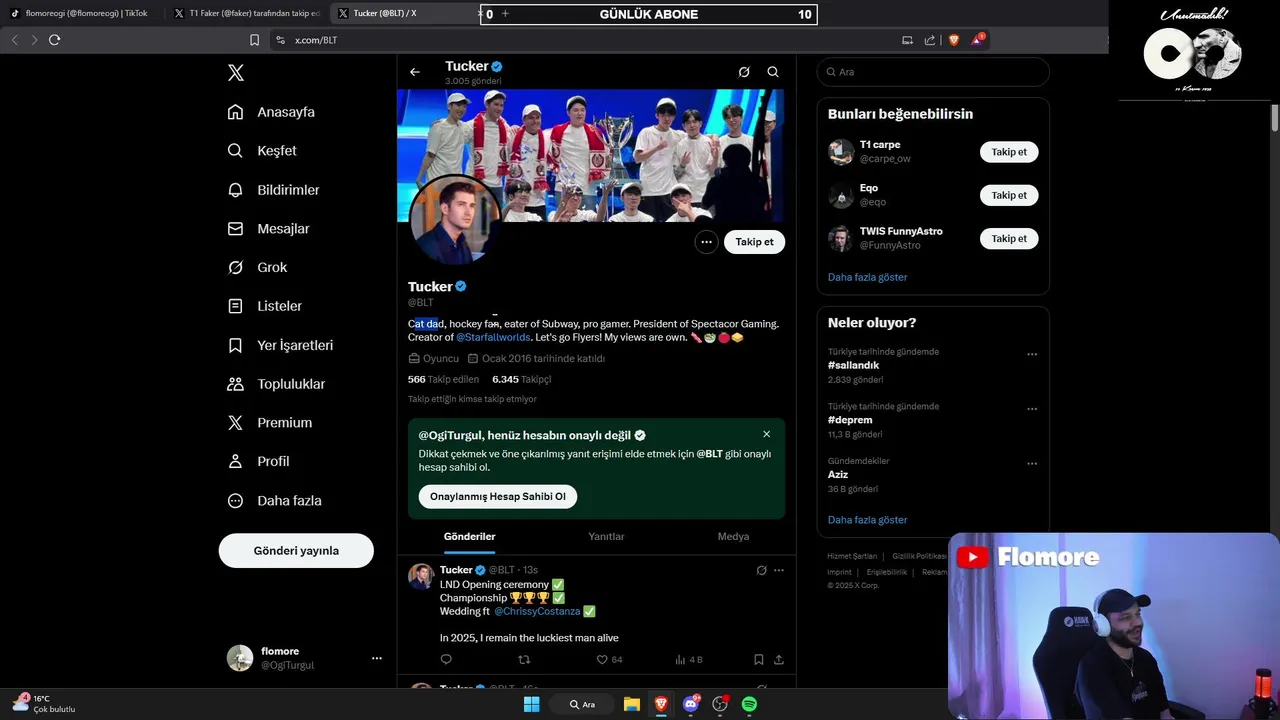Share Tucker's post

(779, 660)
